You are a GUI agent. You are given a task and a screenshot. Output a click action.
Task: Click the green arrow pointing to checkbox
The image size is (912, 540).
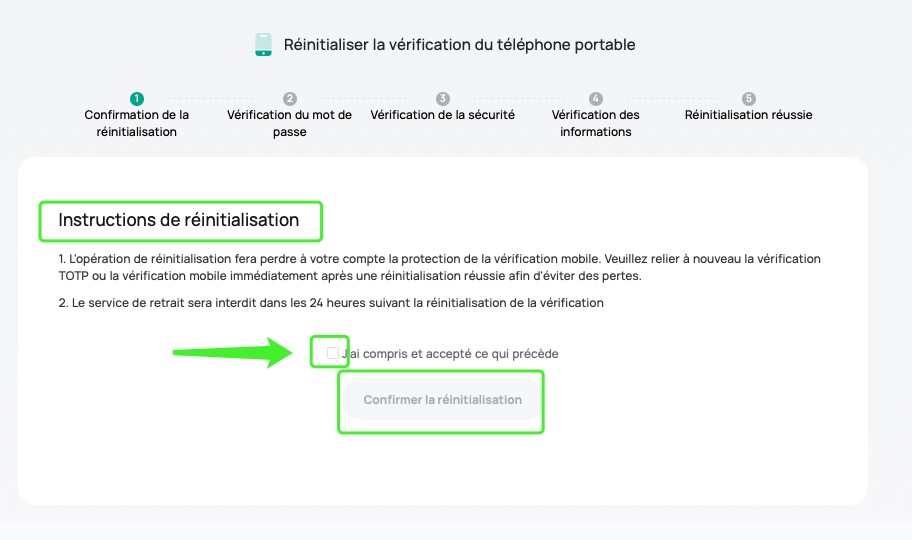click(233, 352)
